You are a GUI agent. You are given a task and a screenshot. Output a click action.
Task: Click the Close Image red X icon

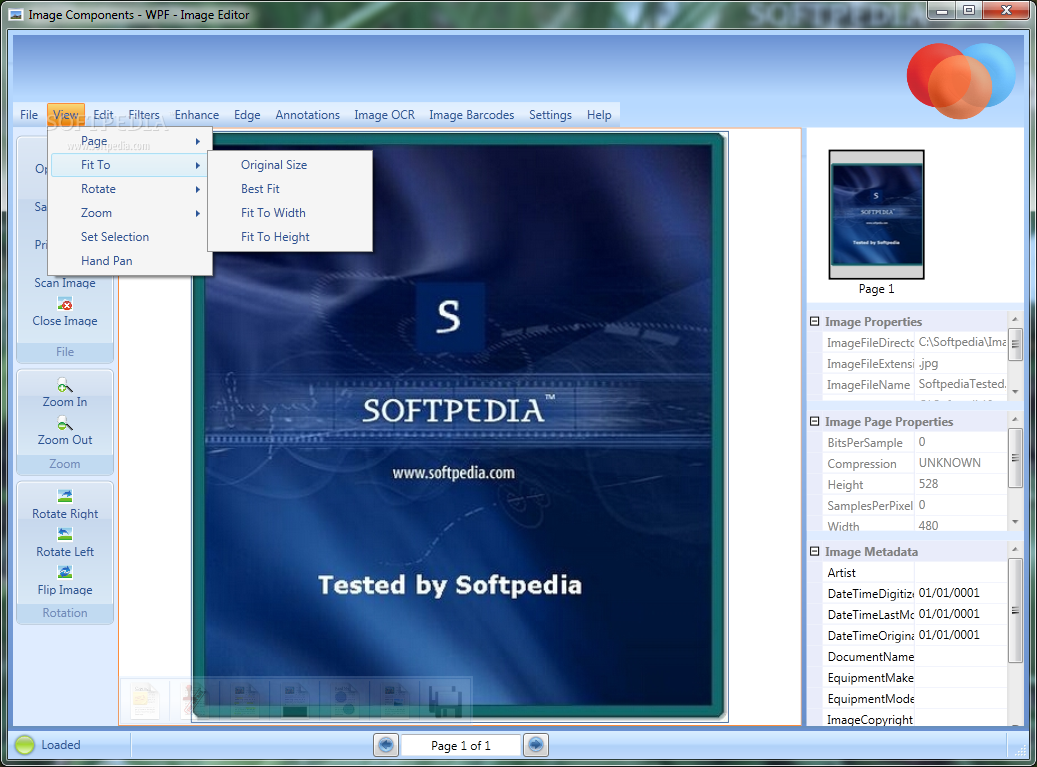[65, 304]
